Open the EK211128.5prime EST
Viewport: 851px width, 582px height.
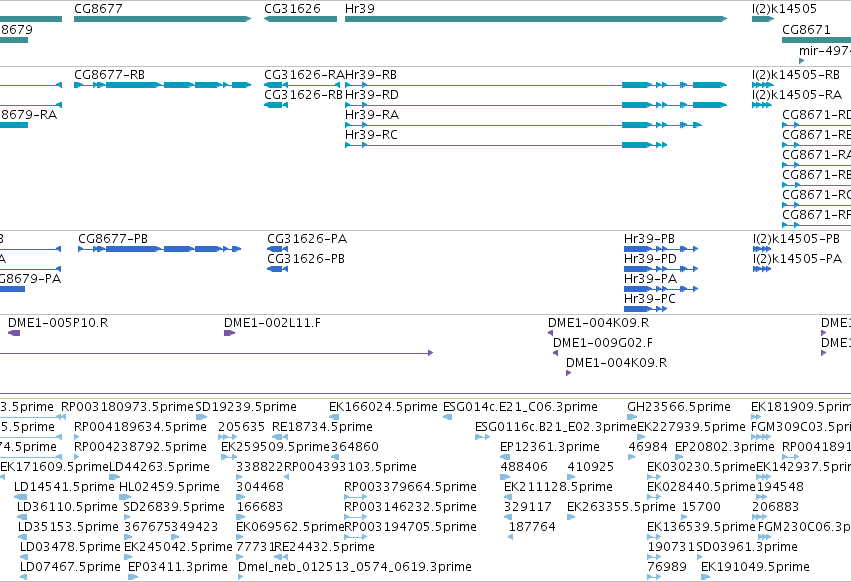click(558, 488)
